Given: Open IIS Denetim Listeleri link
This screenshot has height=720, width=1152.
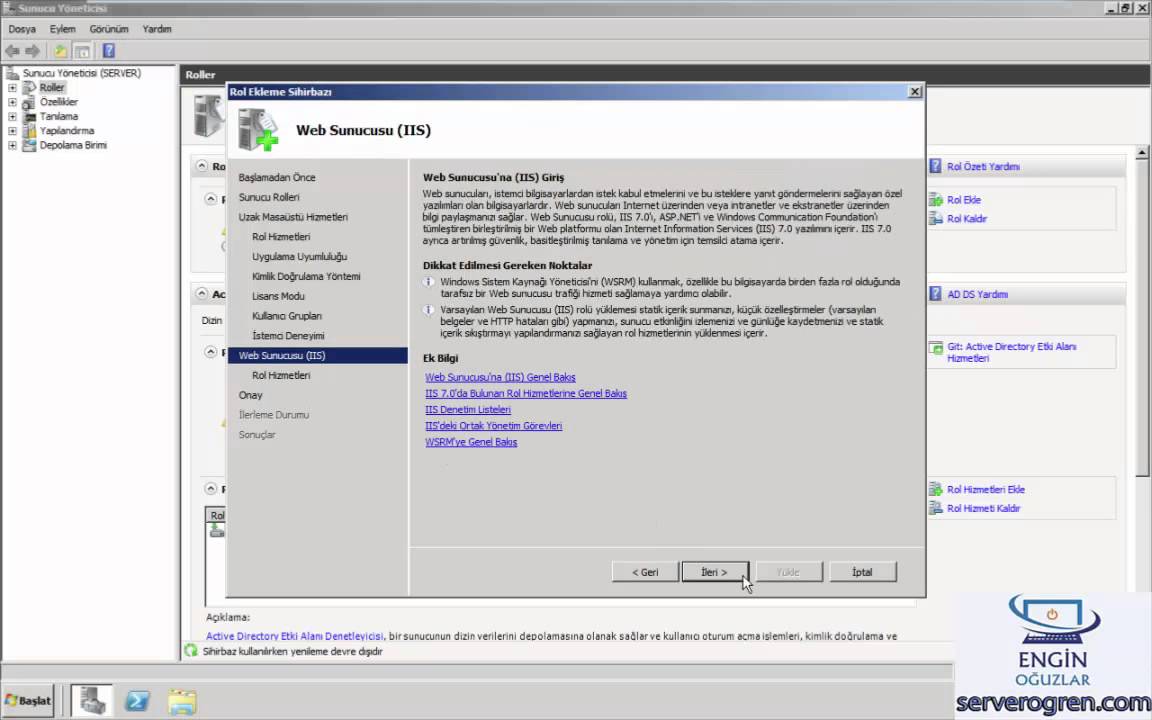Looking at the screenshot, I should pos(467,410).
